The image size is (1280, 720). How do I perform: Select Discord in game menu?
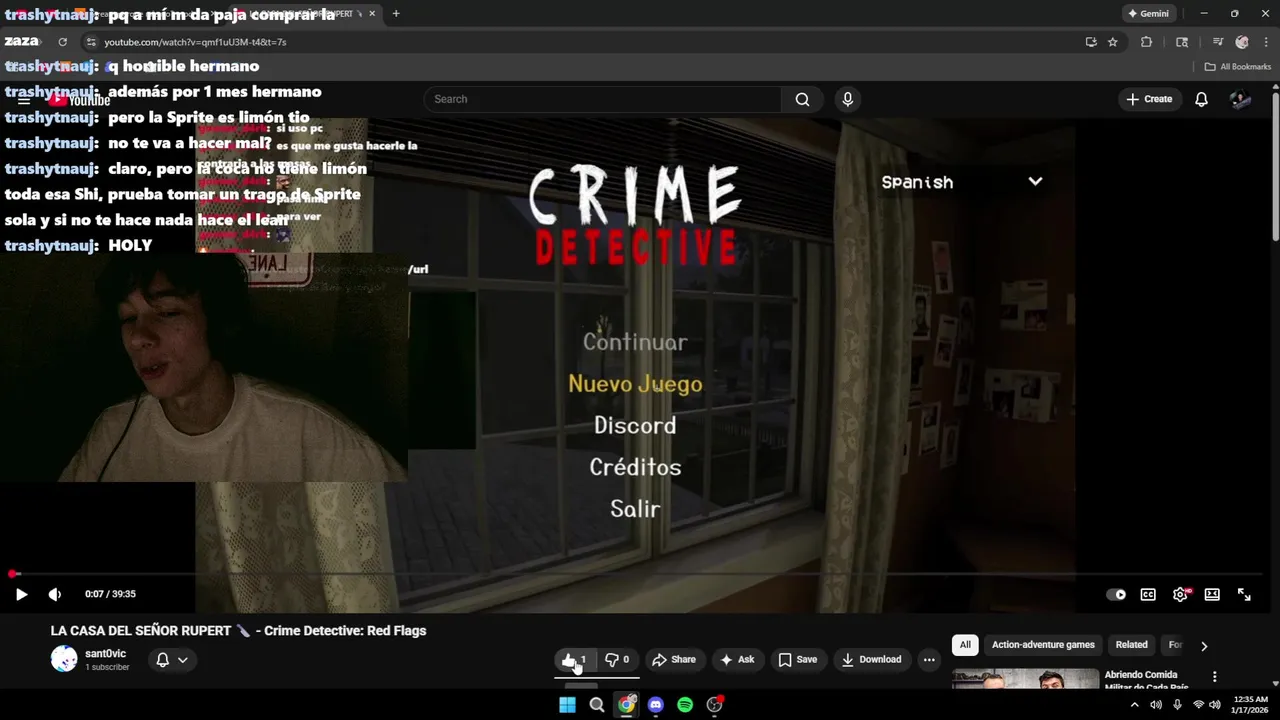point(635,426)
